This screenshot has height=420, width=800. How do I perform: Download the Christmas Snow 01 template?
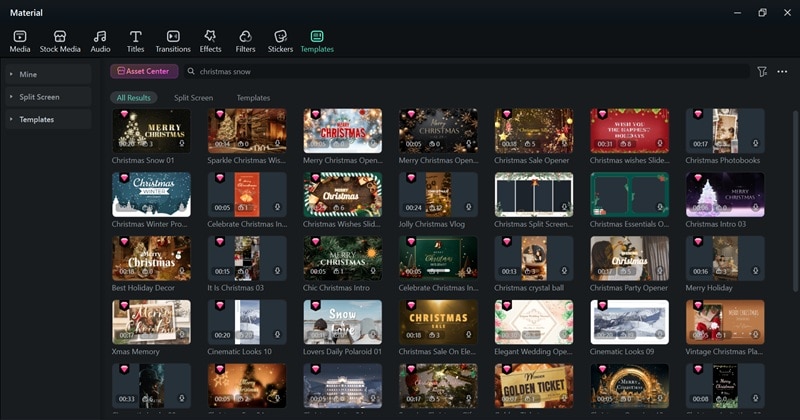coord(182,144)
